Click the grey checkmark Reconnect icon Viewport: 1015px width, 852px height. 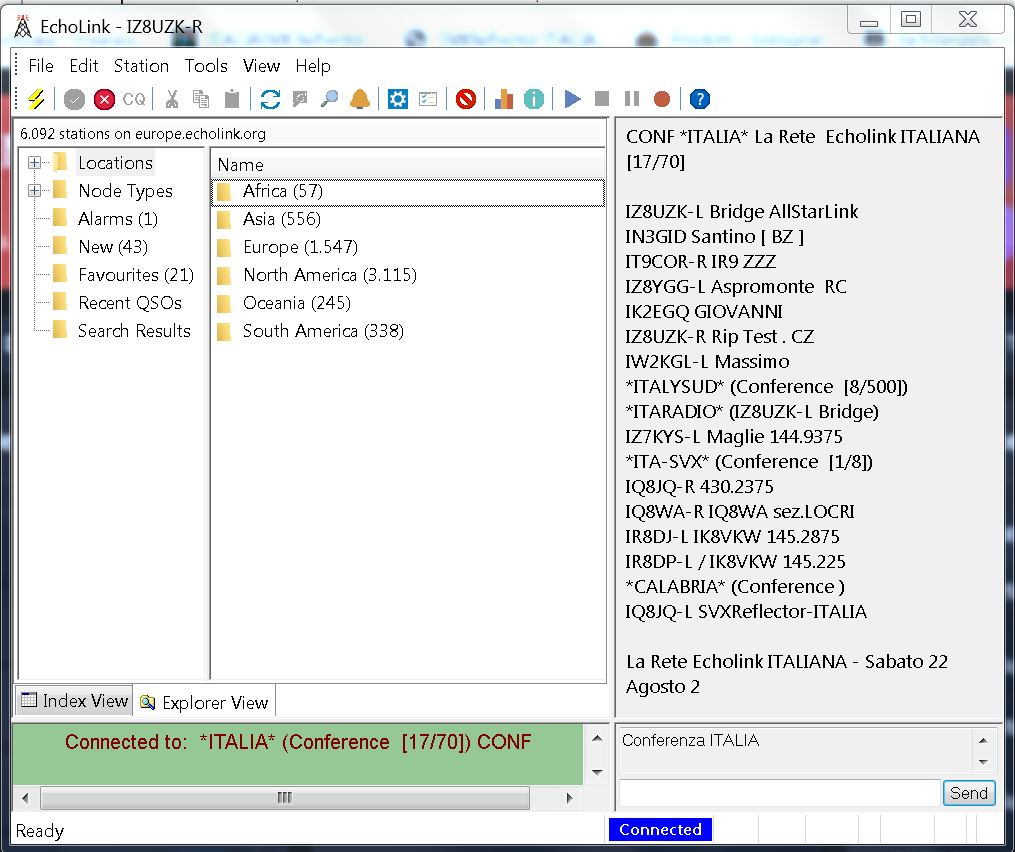pos(74,100)
